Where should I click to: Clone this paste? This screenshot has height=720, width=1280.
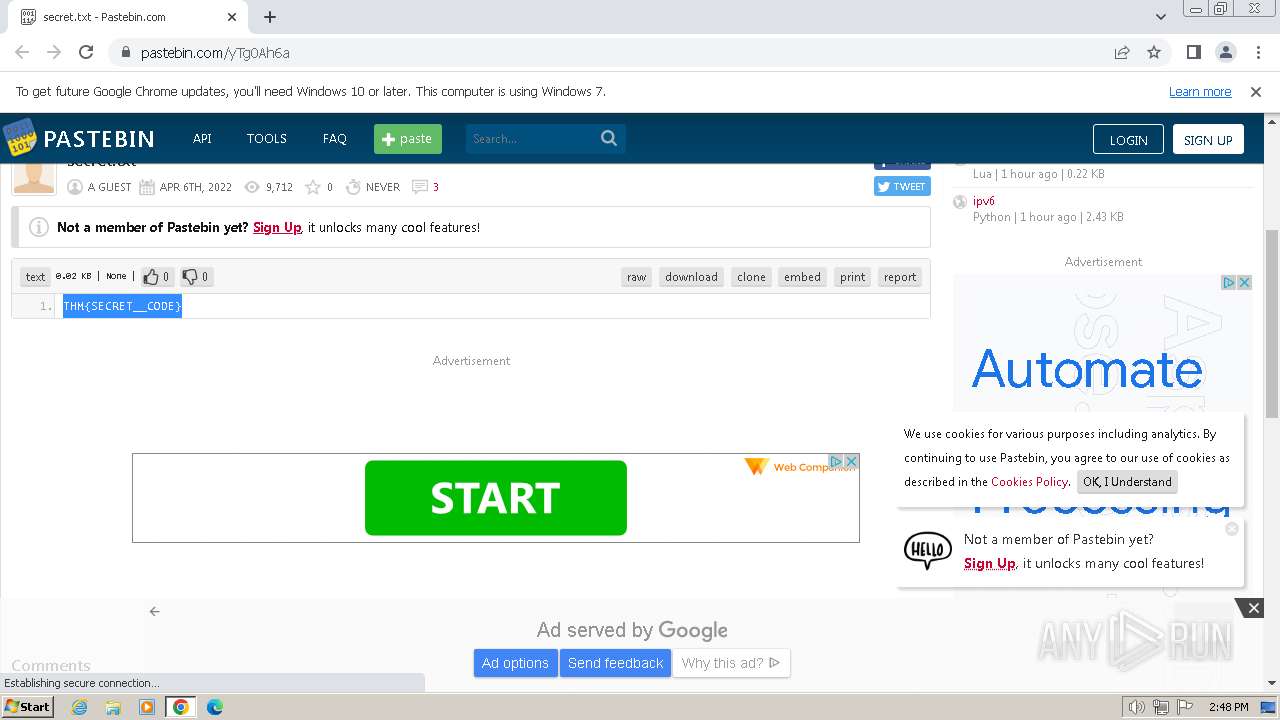(751, 277)
